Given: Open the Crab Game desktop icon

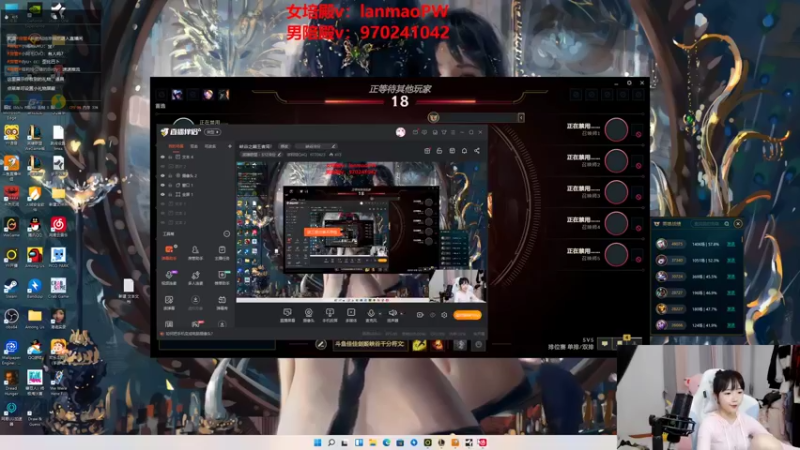Looking at the screenshot, I should coord(58,289).
